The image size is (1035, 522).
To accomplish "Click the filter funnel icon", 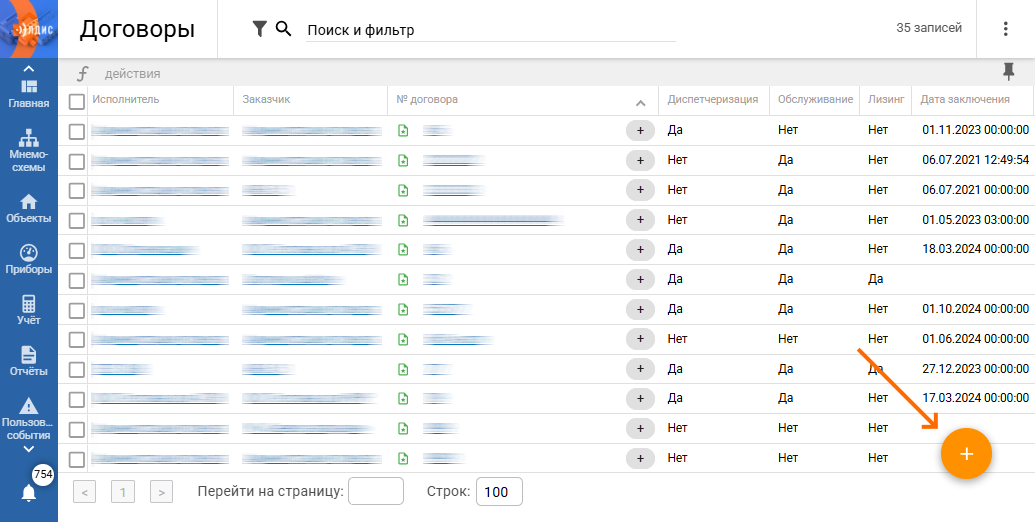I will 259,28.
